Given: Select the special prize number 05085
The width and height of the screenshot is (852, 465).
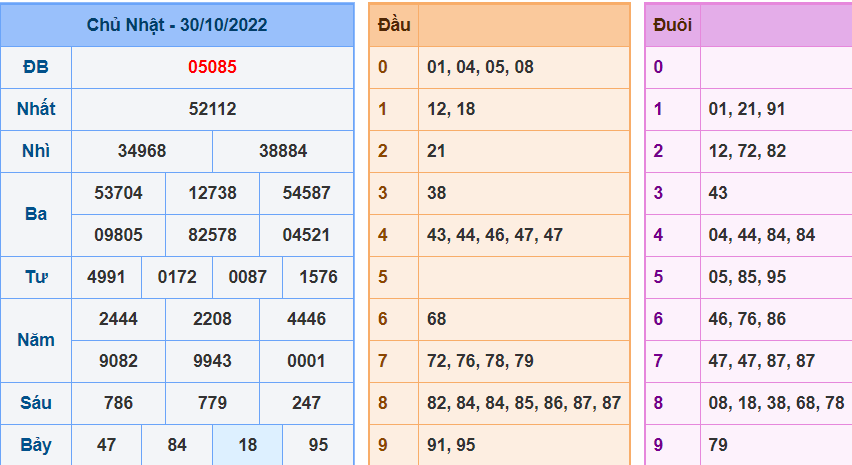Looking at the screenshot, I should point(212,67).
